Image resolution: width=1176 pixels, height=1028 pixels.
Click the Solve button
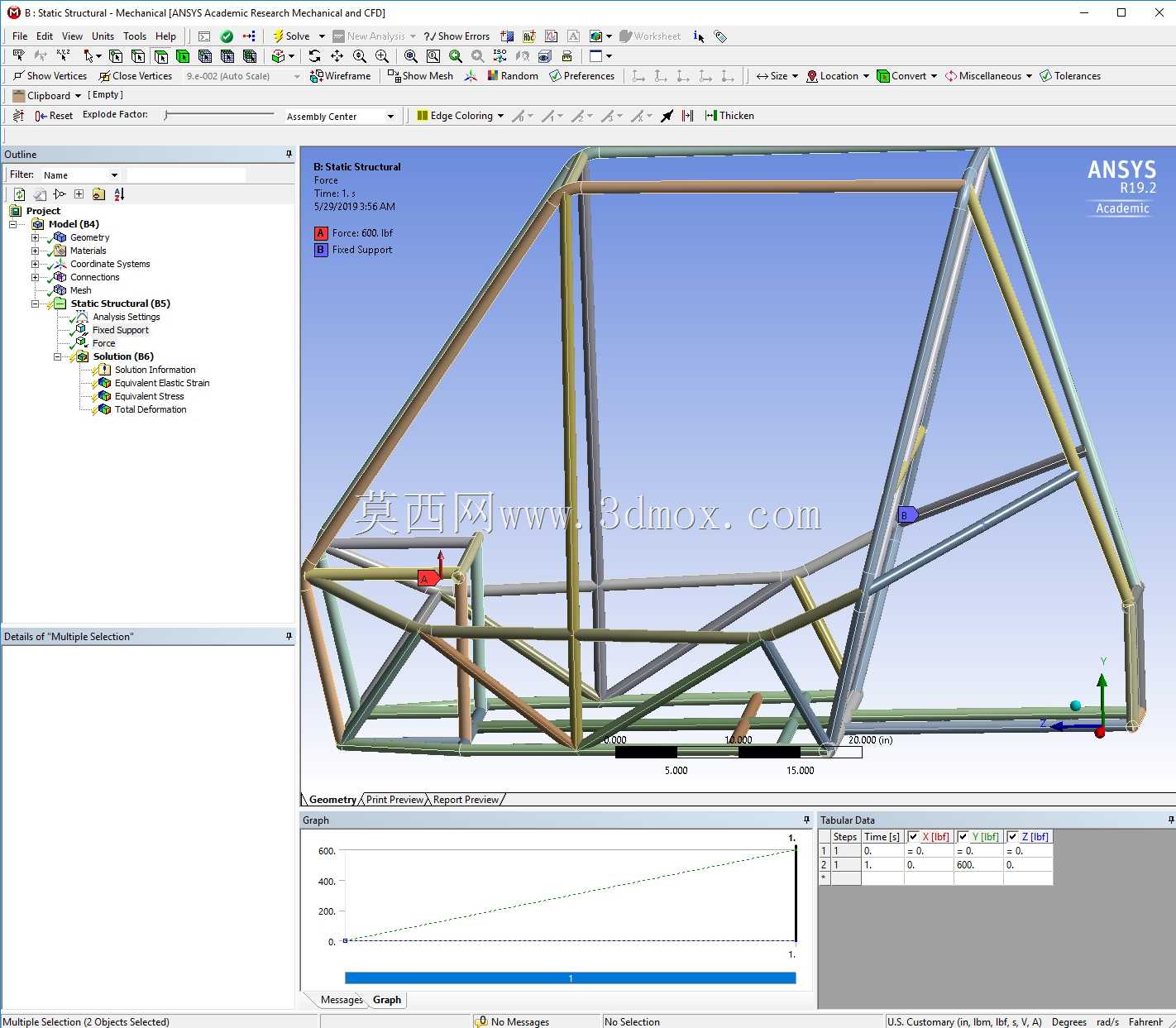click(291, 36)
